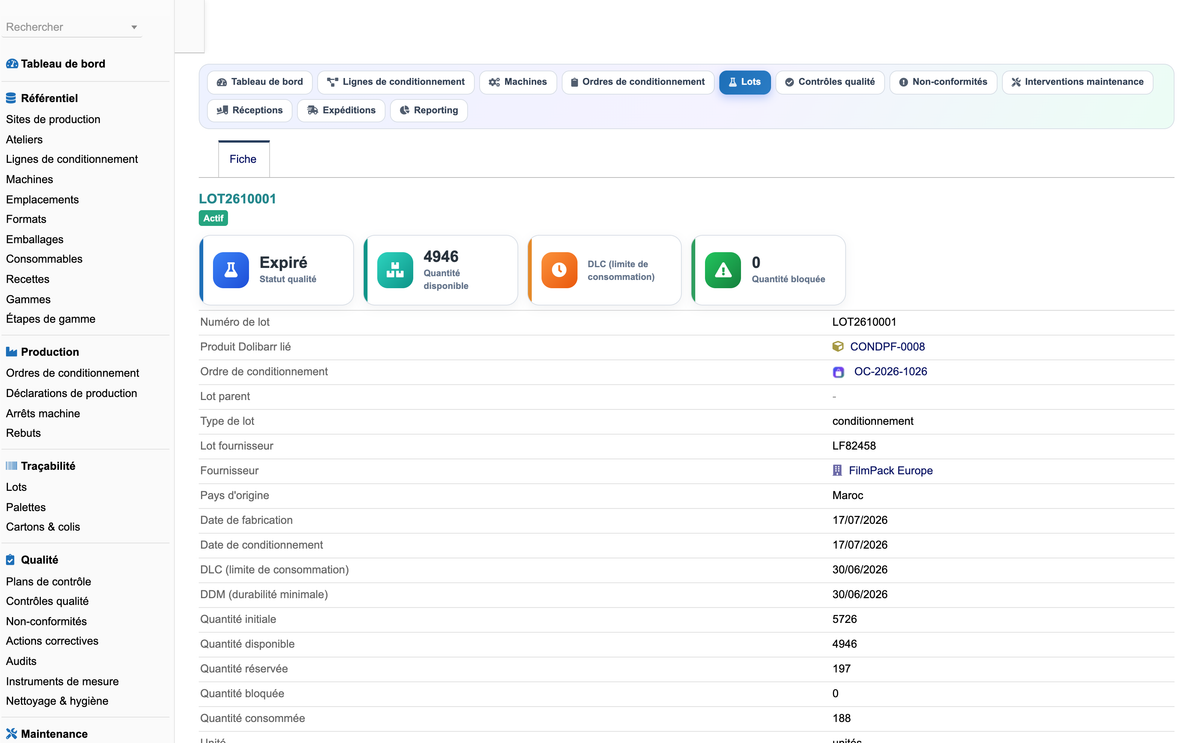Open Audits in the sidebar
The width and height of the screenshot is (1200, 743).
click(21, 661)
